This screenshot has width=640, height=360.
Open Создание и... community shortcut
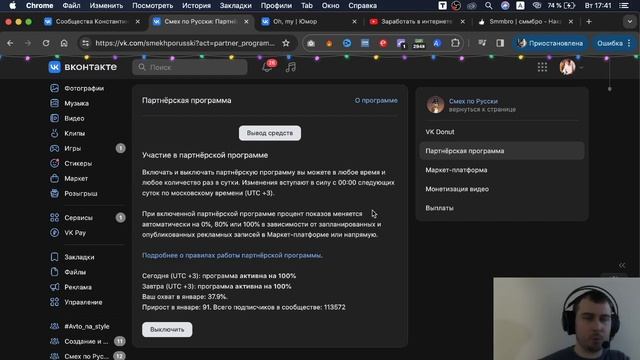(x=86, y=341)
